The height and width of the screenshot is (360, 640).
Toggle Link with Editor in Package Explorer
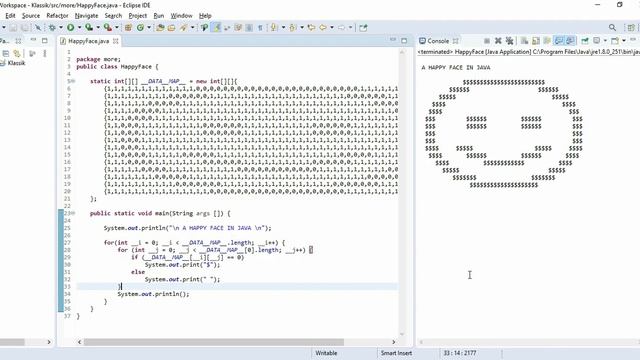17,53
